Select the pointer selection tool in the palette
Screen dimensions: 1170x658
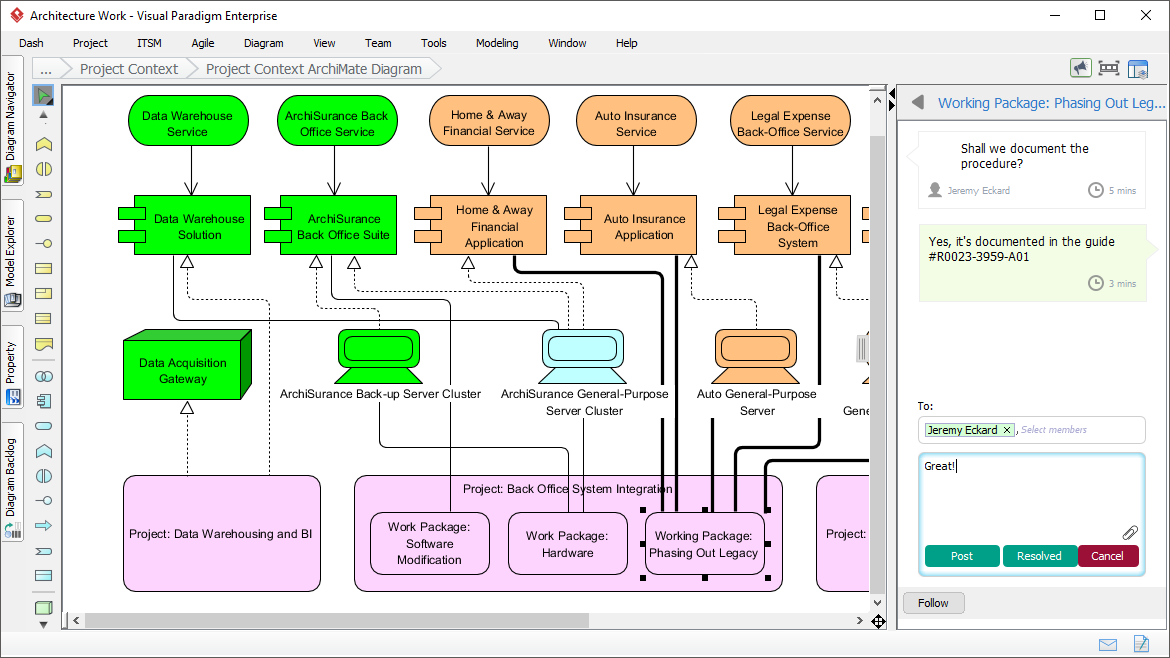click(x=43, y=95)
